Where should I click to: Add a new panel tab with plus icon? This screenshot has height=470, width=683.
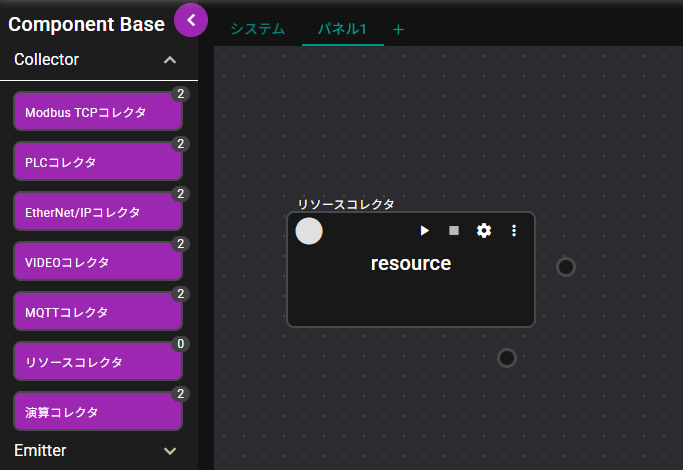pos(398,29)
